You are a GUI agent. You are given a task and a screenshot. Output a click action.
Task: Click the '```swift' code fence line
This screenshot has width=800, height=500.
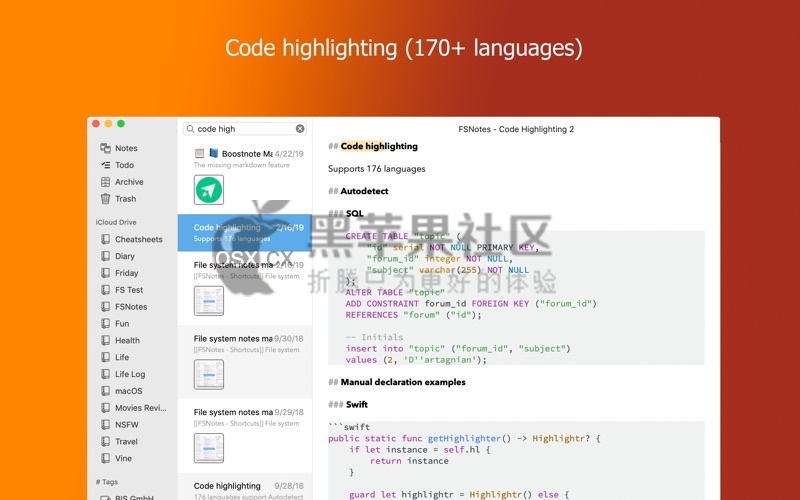click(x=349, y=427)
